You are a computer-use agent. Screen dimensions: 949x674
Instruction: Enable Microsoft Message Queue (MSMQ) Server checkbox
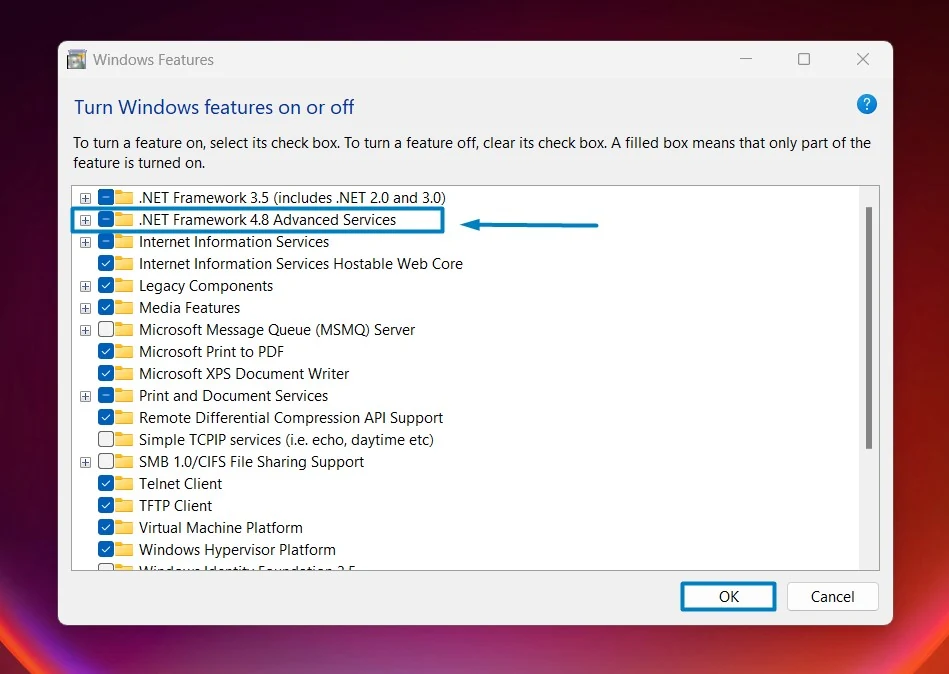(106, 329)
